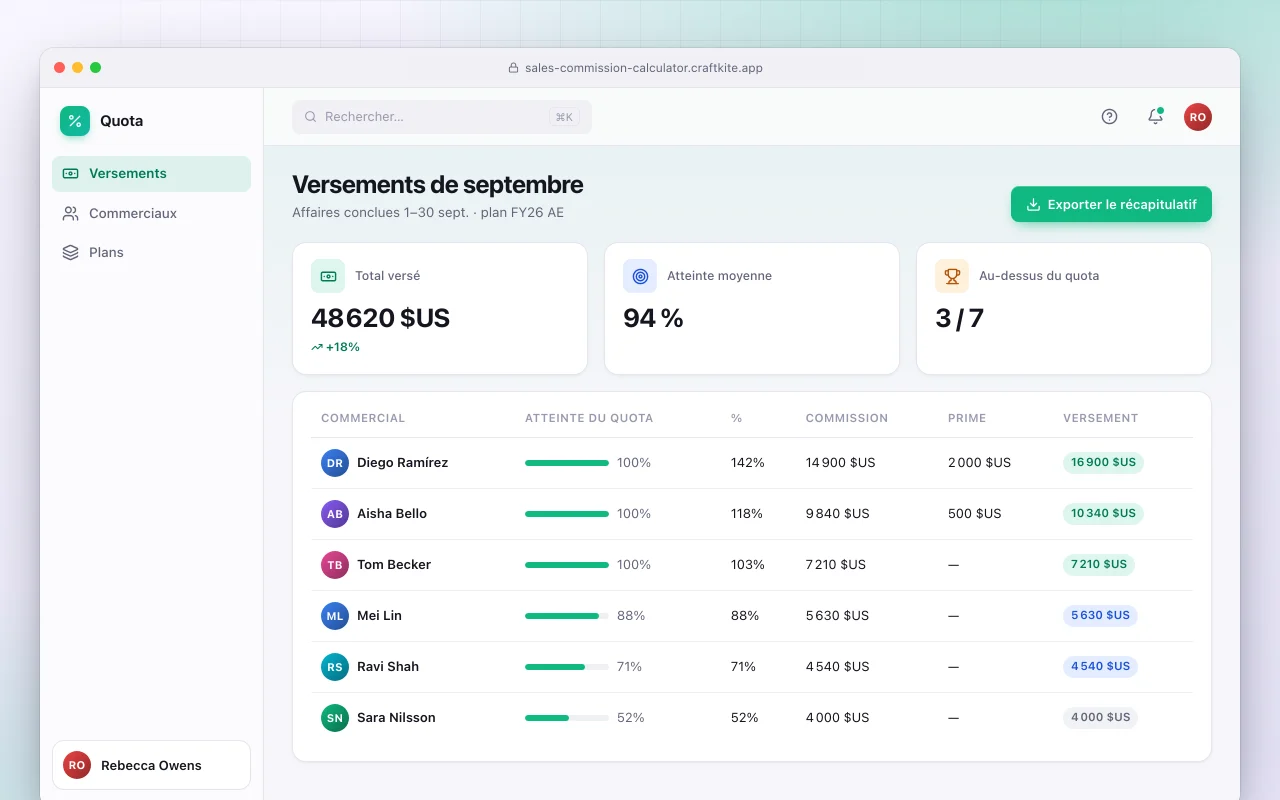Click the +18% trend indicator
The width and height of the screenshot is (1280, 800).
(335, 347)
